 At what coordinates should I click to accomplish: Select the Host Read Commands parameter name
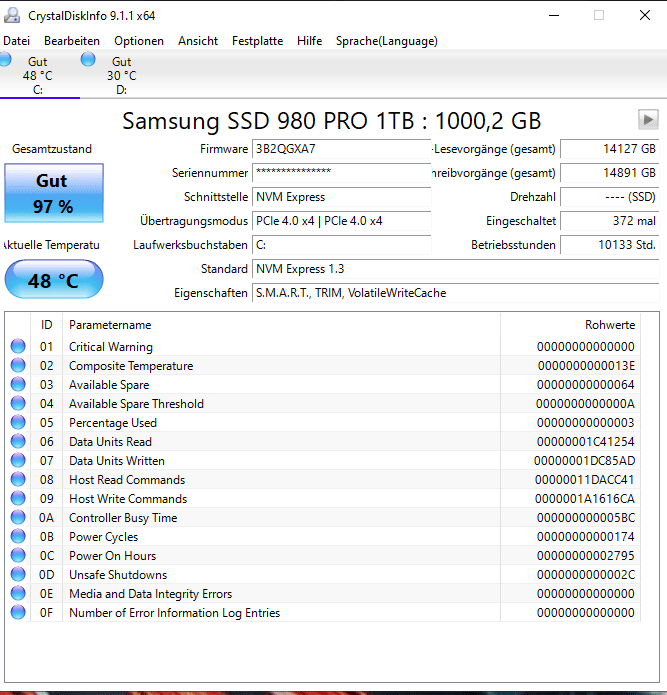coord(127,480)
